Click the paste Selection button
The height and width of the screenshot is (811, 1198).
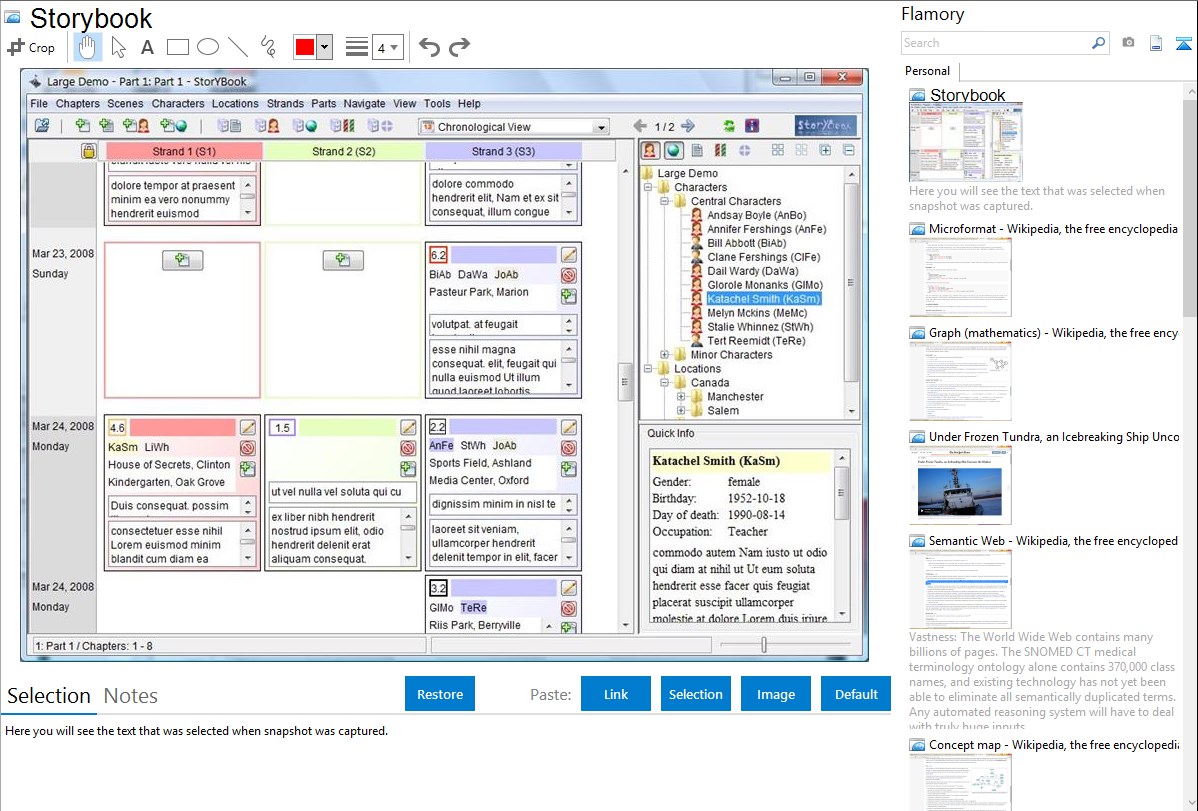[x=696, y=694]
